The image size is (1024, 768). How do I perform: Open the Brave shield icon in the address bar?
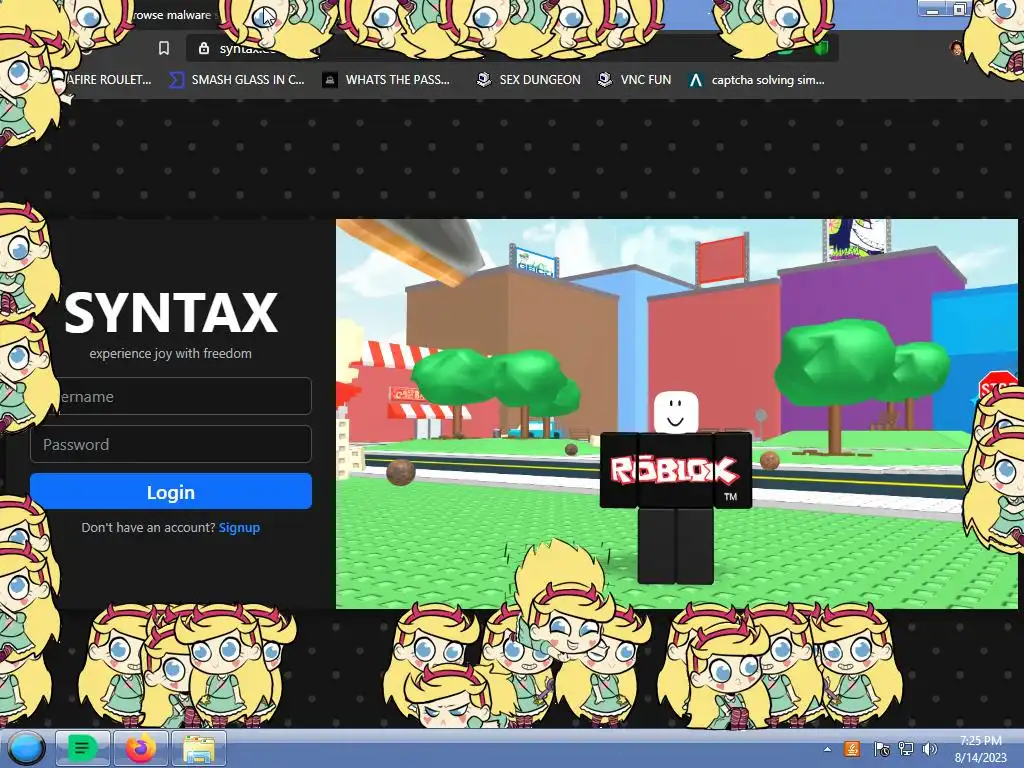[x=821, y=48]
